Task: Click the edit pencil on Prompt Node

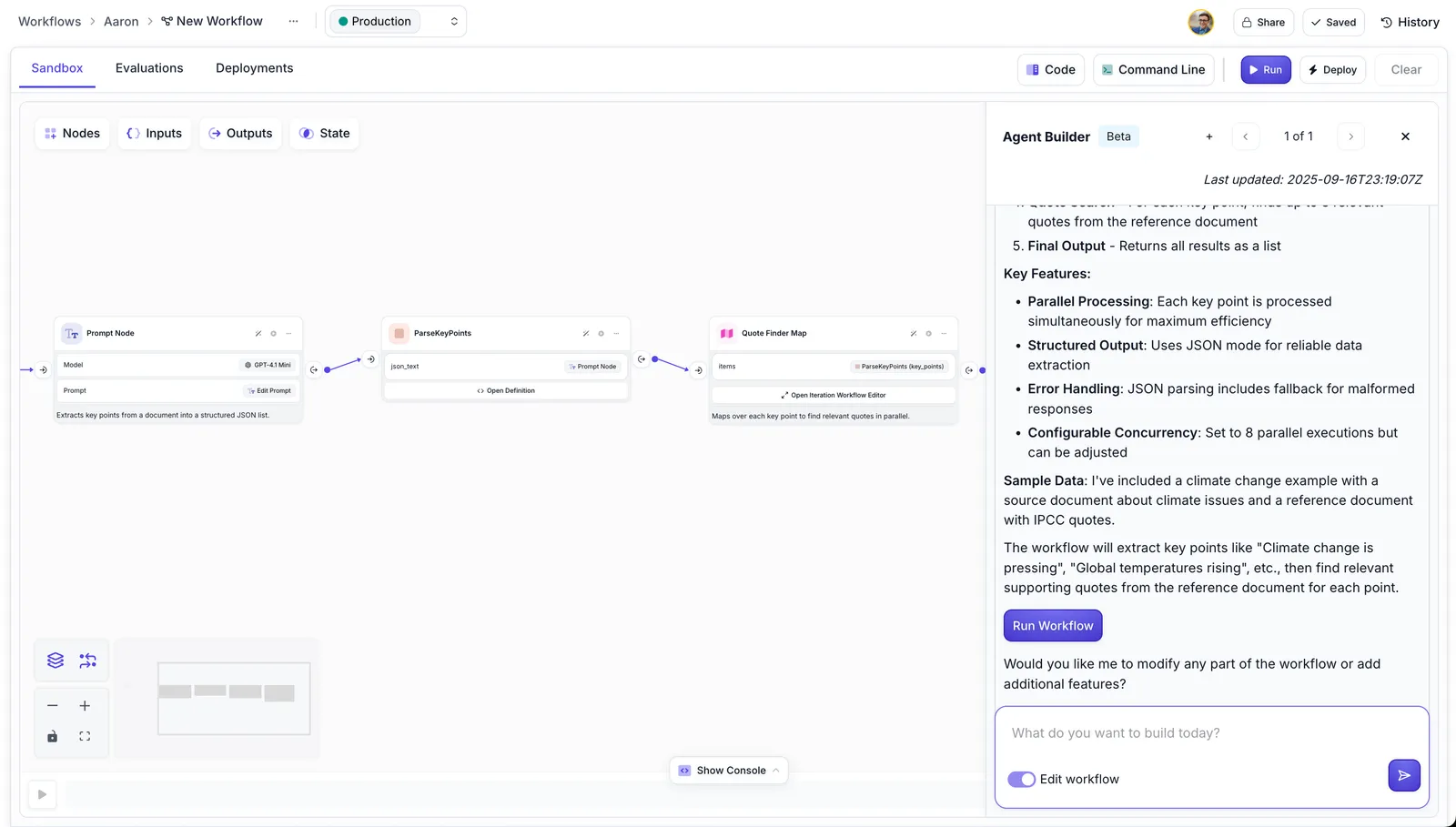Action: pos(258,334)
